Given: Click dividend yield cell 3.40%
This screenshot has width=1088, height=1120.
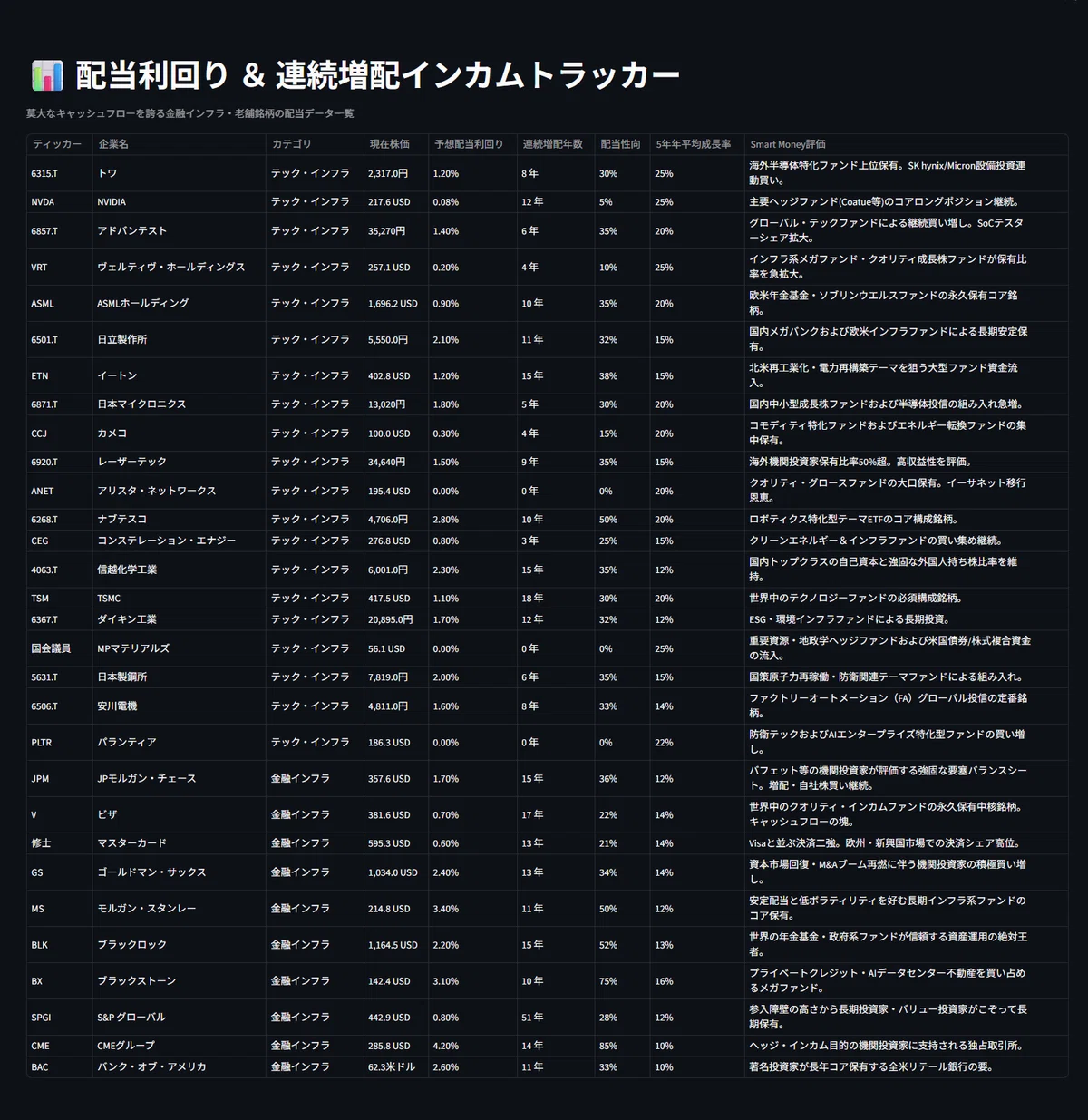Looking at the screenshot, I should pos(473,909).
